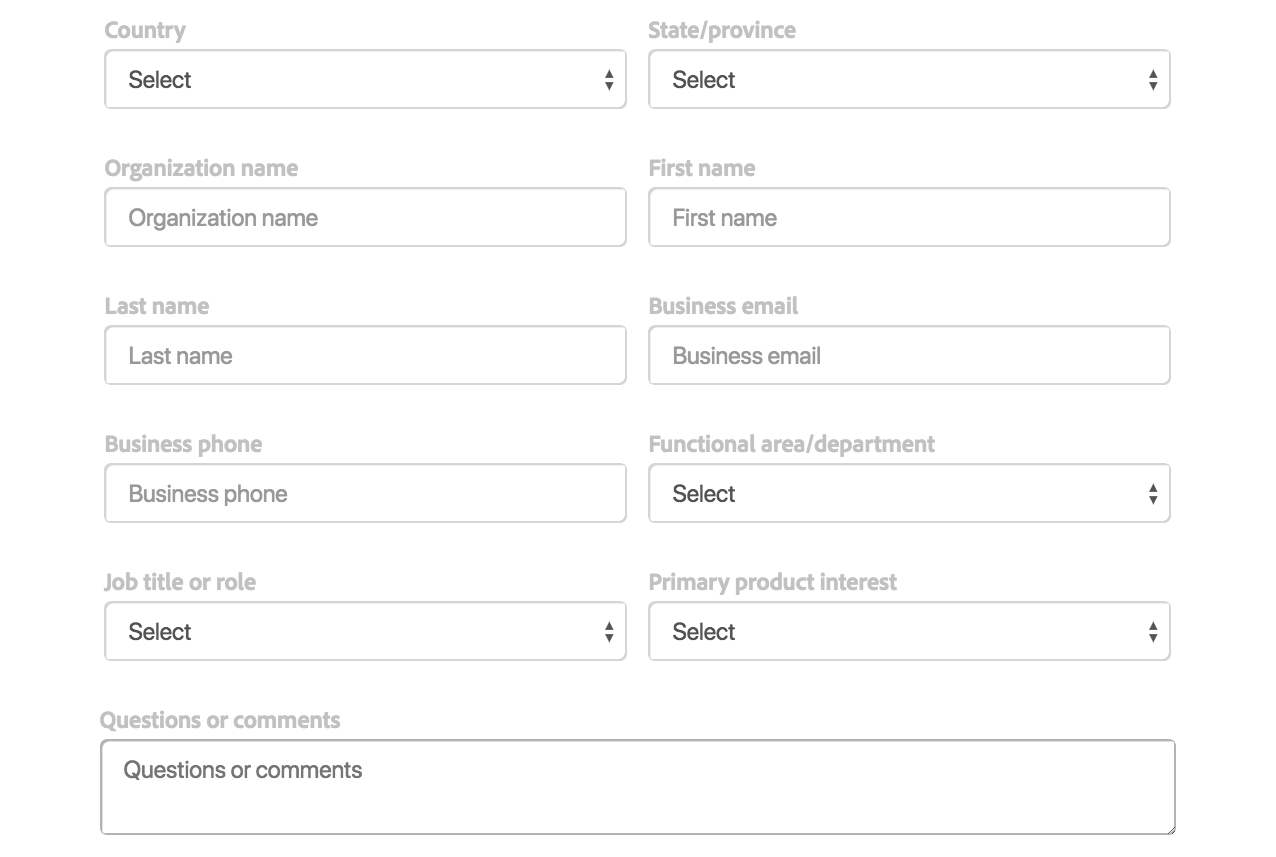Click the Primary product interest arrow icon
The height and width of the screenshot is (857, 1276).
click(1153, 633)
